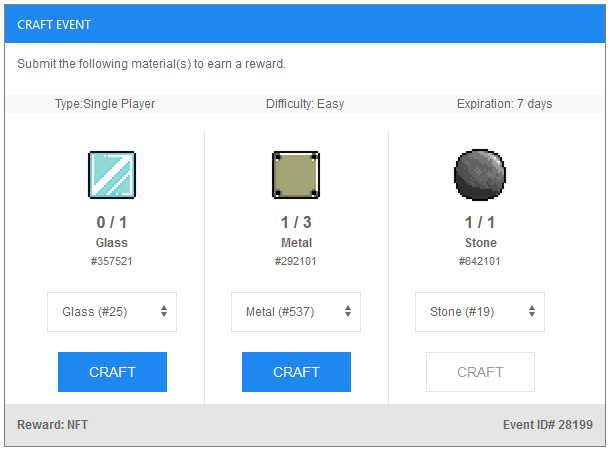Click the Metal ID #292101
Screen dimensions: 611x453
click(x=296, y=261)
